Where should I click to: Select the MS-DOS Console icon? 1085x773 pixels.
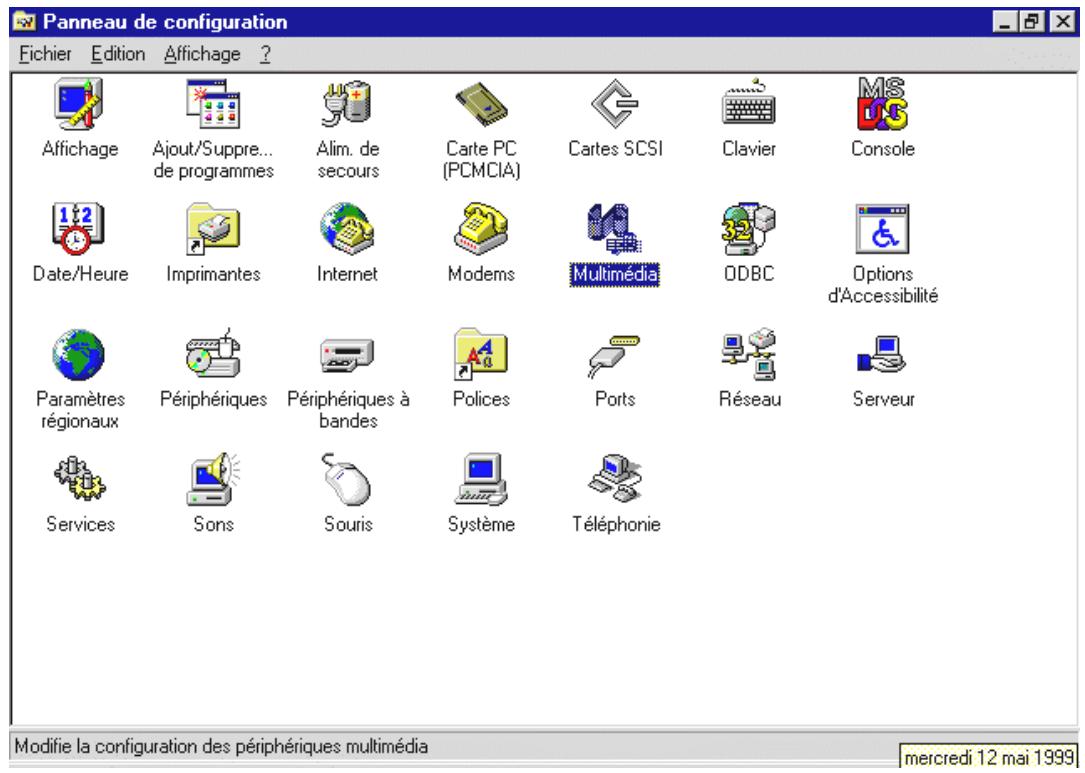pos(882,104)
